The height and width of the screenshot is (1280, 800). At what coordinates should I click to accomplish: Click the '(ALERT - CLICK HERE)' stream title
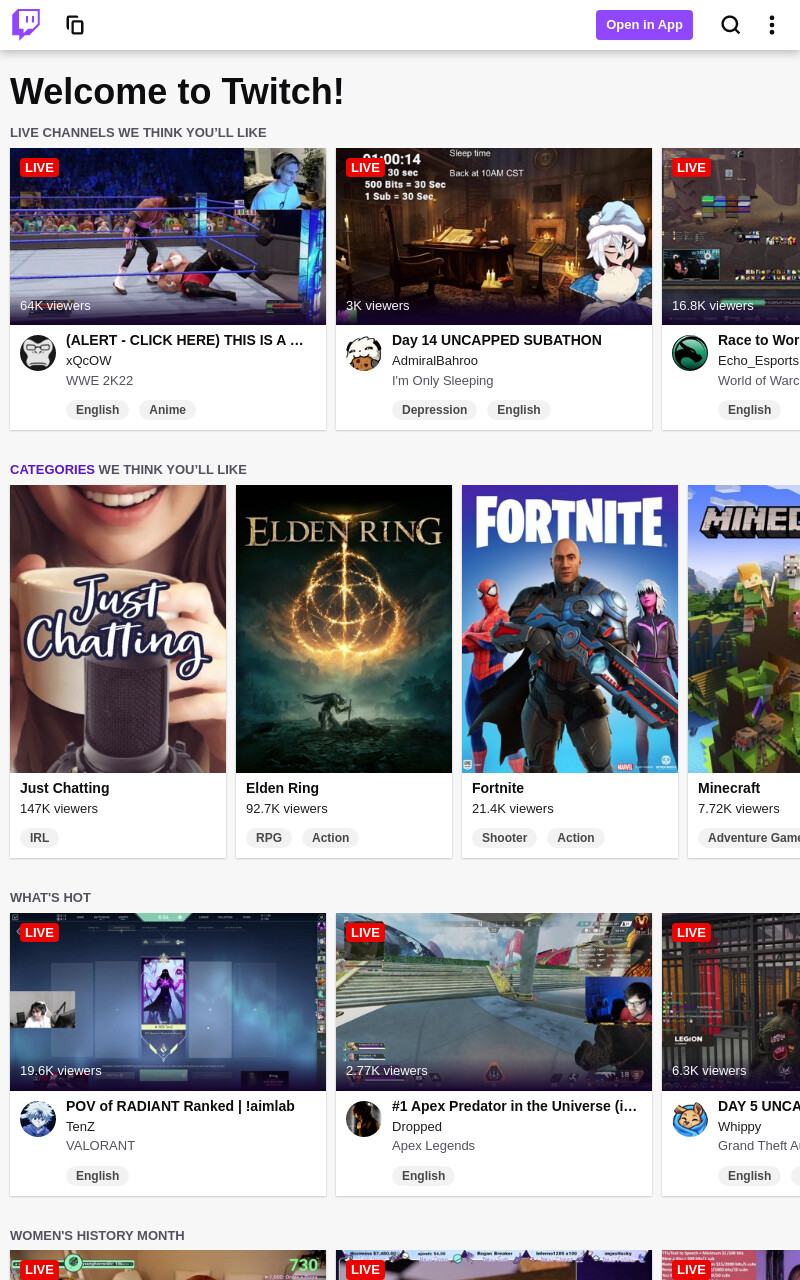click(185, 340)
